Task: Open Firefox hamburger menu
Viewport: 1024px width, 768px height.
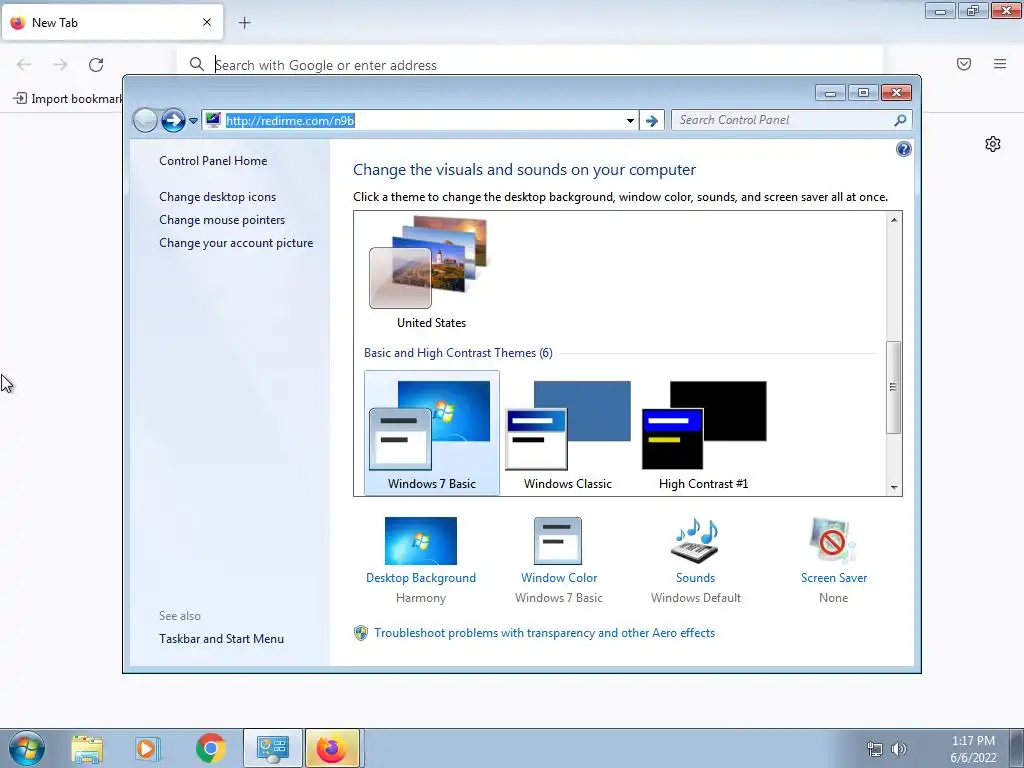Action: 1000,64
